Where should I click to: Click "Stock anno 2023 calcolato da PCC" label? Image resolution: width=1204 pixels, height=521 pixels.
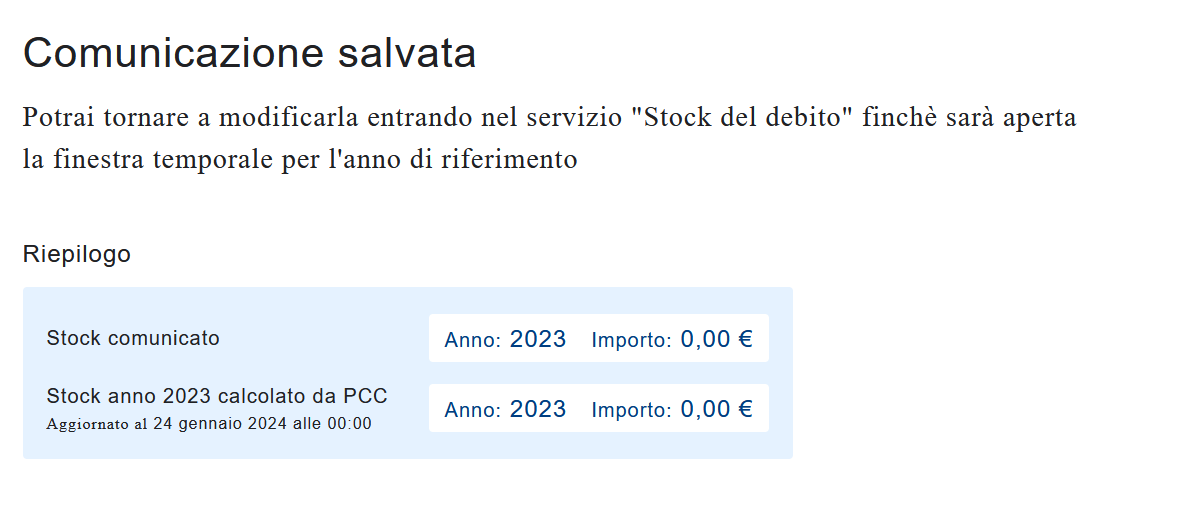(x=217, y=396)
